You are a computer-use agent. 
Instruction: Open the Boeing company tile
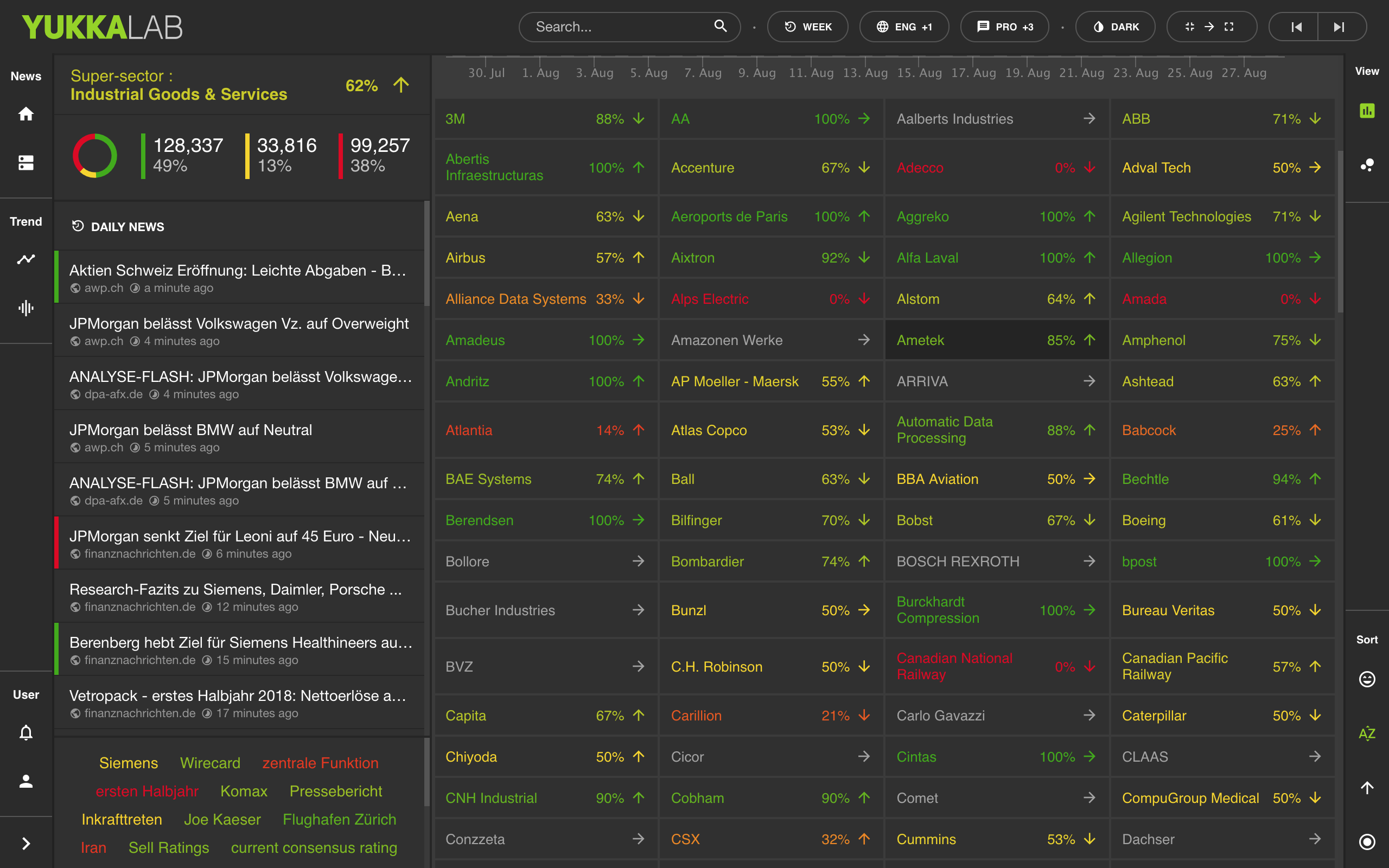(1222, 520)
